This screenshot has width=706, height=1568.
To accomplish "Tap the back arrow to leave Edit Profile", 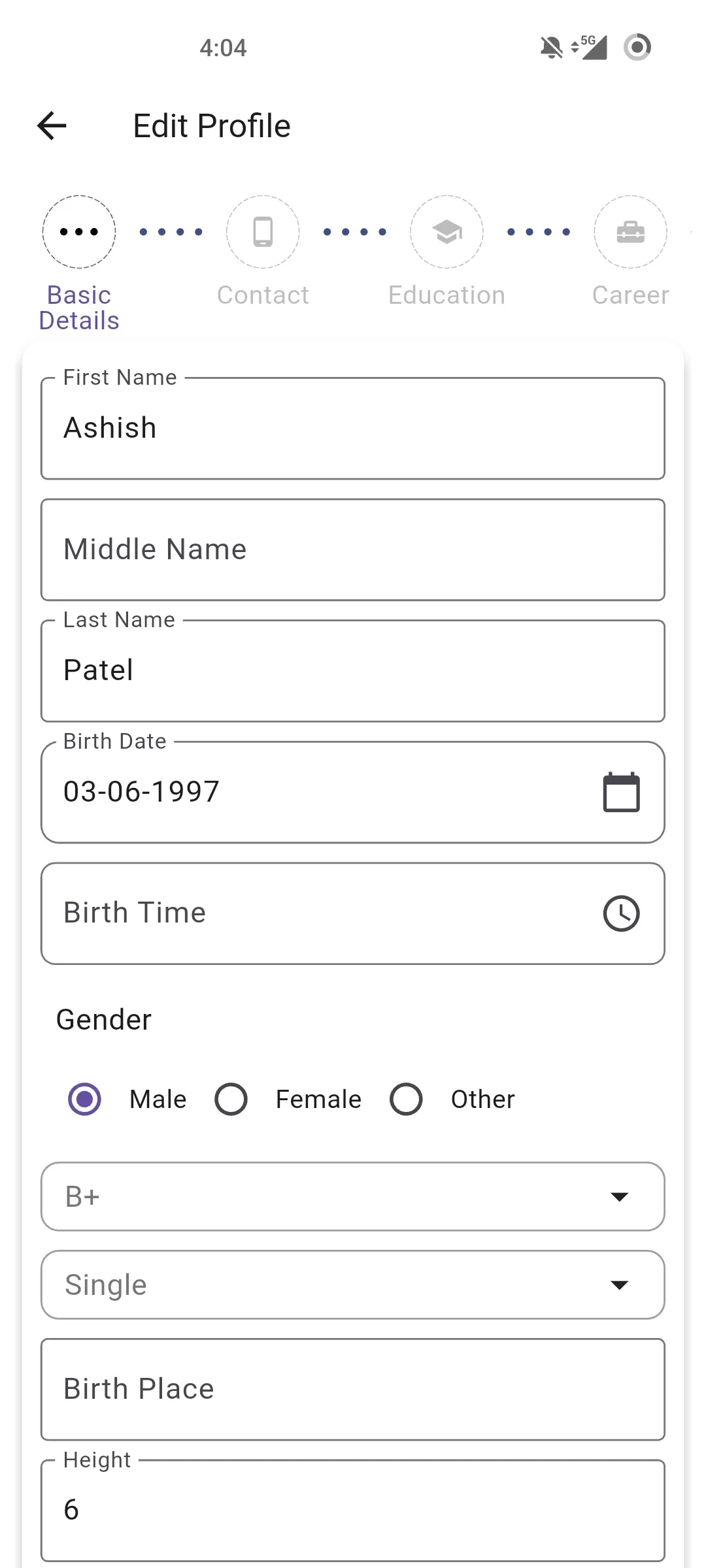I will (x=50, y=125).
